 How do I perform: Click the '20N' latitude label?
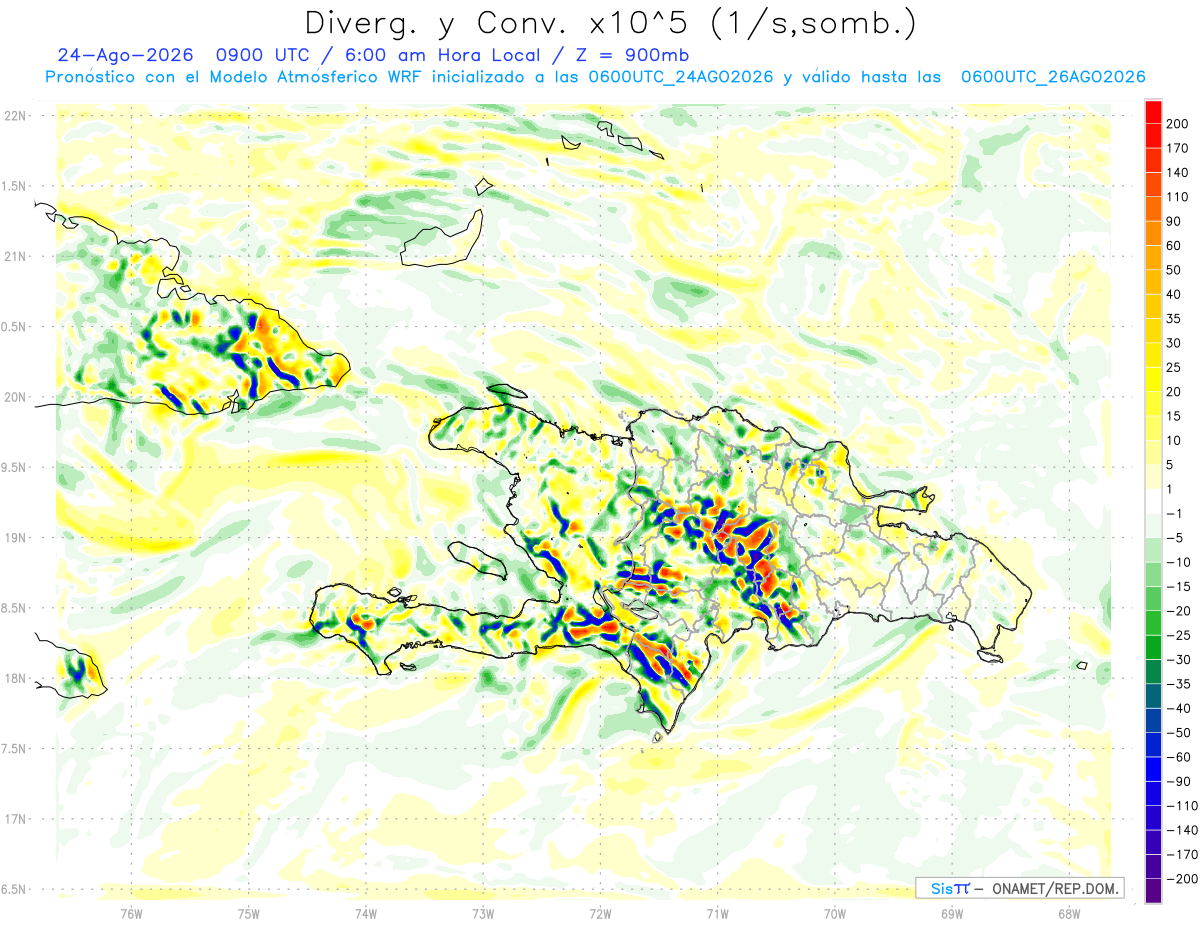(x=14, y=397)
